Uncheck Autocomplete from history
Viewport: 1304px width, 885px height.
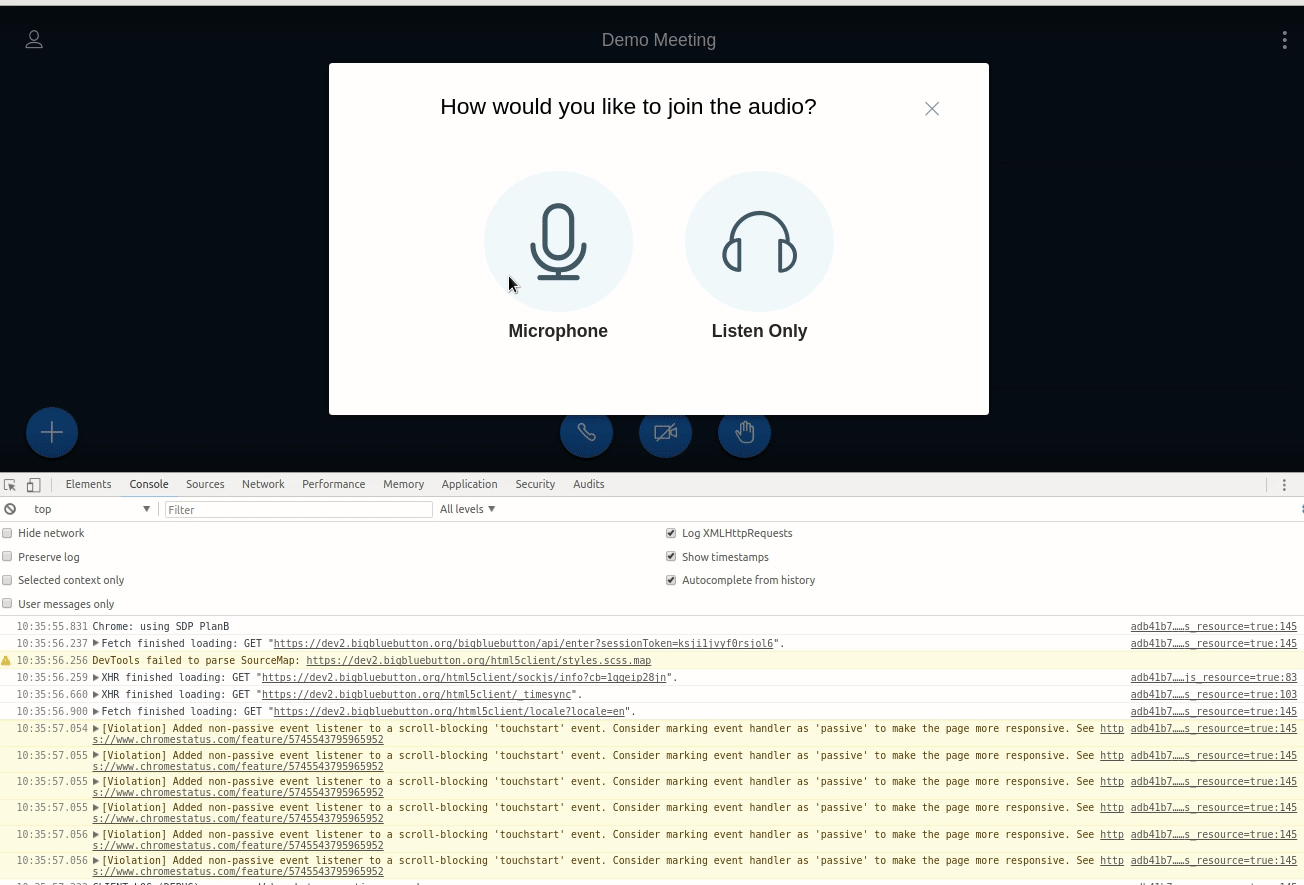pos(671,580)
